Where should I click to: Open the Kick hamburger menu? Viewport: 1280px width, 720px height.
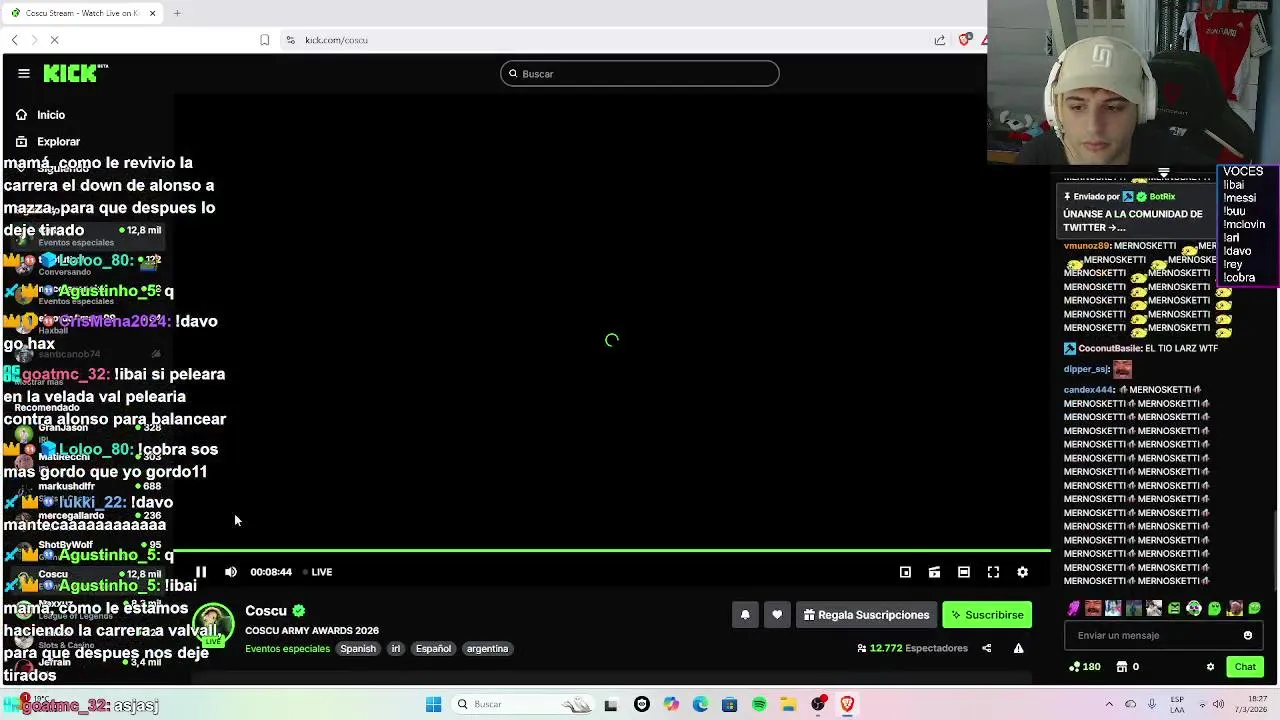[x=24, y=73]
